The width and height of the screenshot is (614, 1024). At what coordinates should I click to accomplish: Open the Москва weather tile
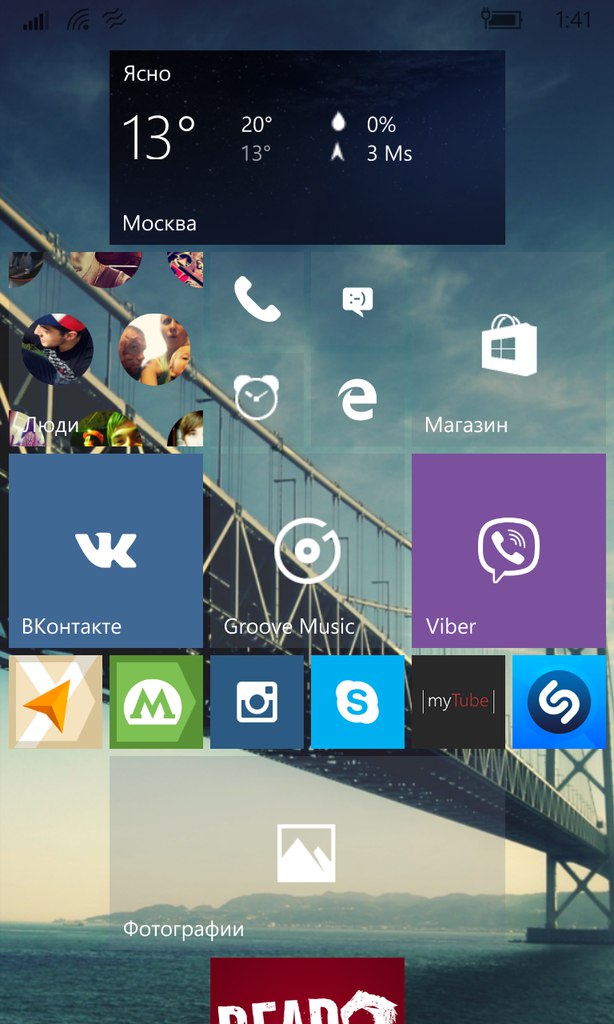[x=307, y=147]
